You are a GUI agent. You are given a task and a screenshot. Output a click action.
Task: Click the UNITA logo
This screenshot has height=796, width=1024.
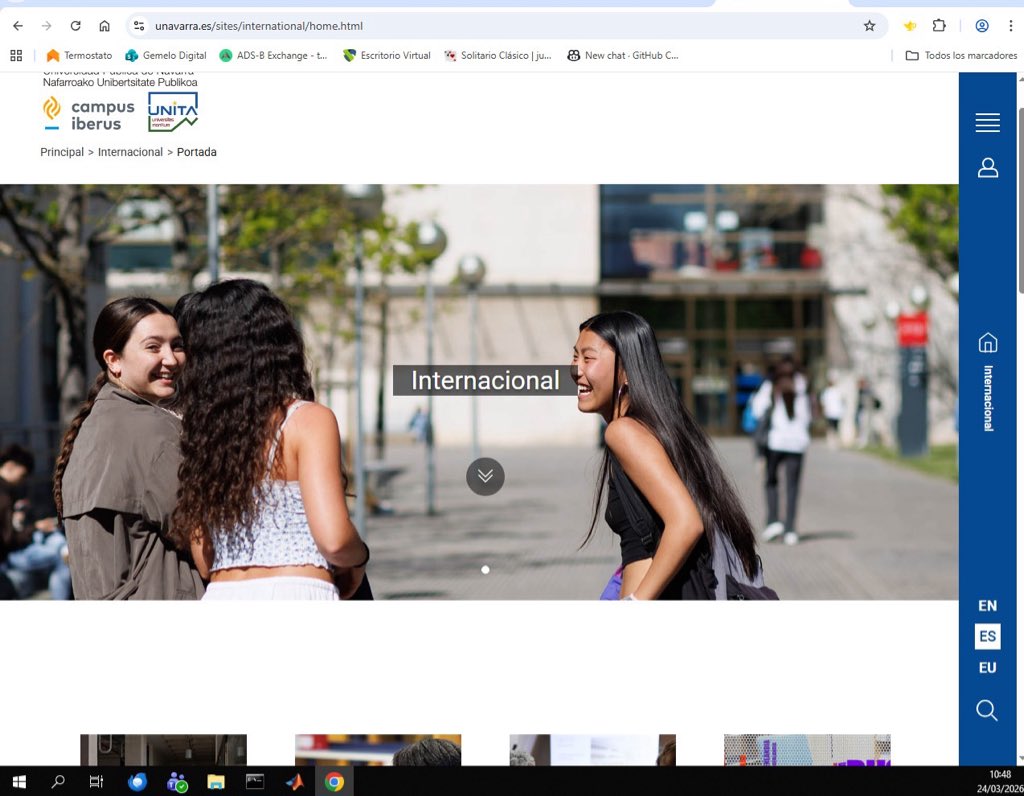[172, 112]
